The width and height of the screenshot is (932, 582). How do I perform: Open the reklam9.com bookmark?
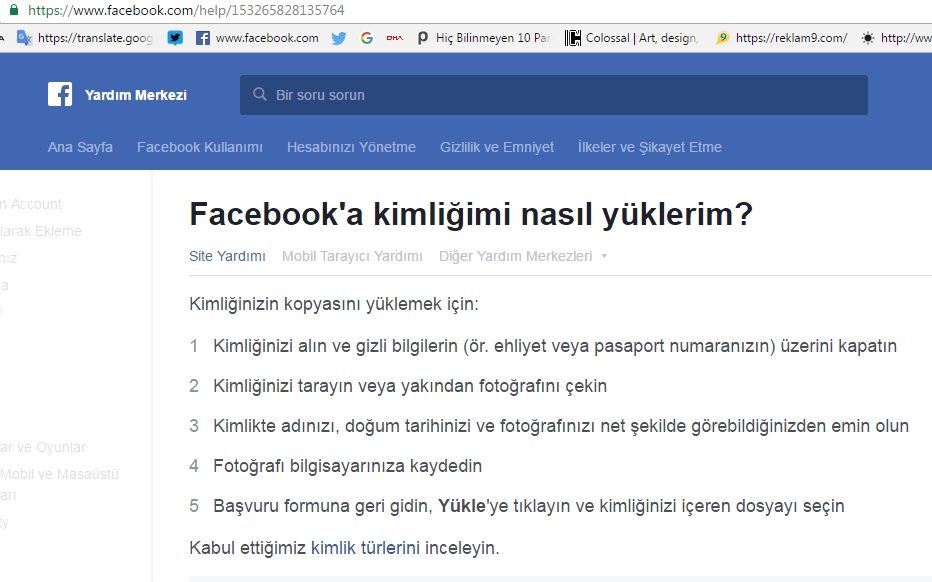click(x=782, y=38)
